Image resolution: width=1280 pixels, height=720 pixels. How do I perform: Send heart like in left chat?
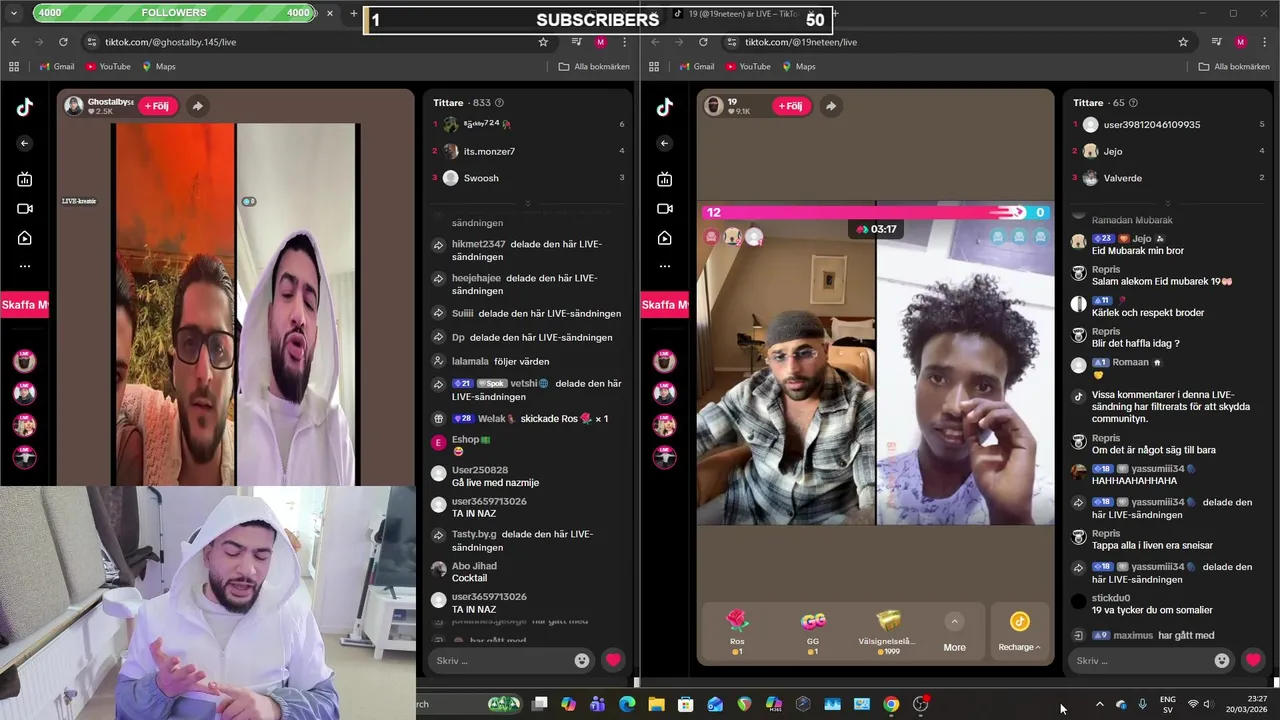pos(613,660)
